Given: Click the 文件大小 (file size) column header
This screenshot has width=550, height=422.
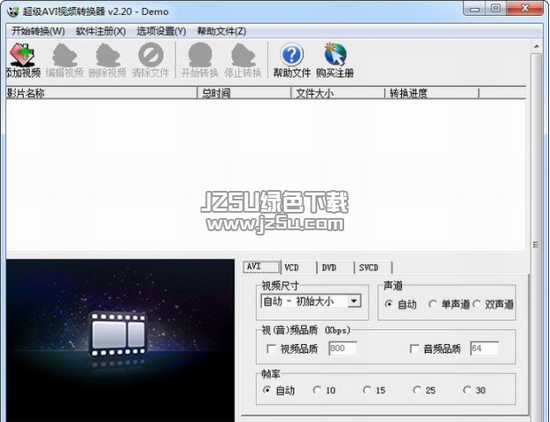Looking at the screenshot, I should (338, 93).
